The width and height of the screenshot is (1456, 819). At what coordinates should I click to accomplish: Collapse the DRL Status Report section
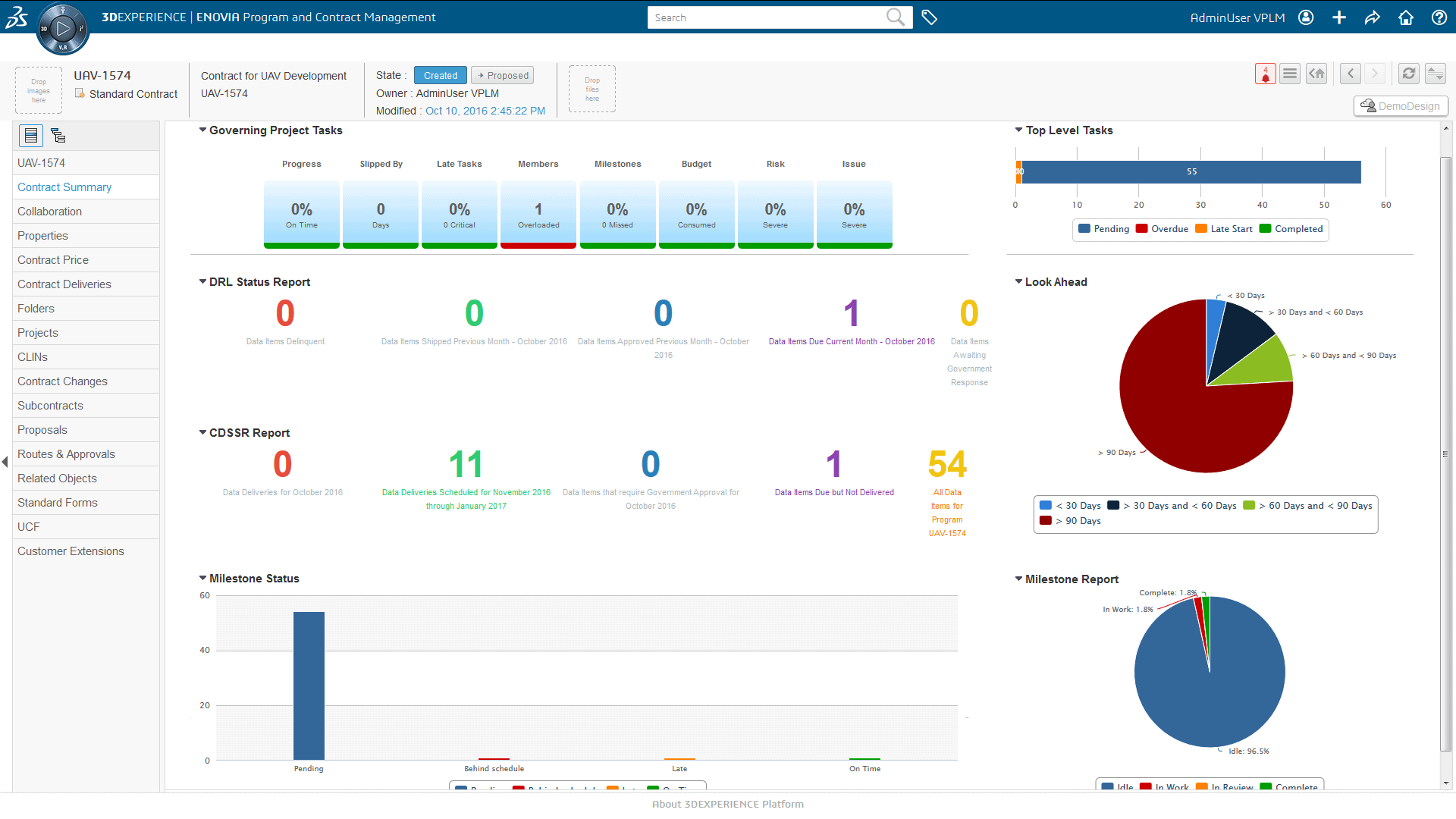coord(202,282)
